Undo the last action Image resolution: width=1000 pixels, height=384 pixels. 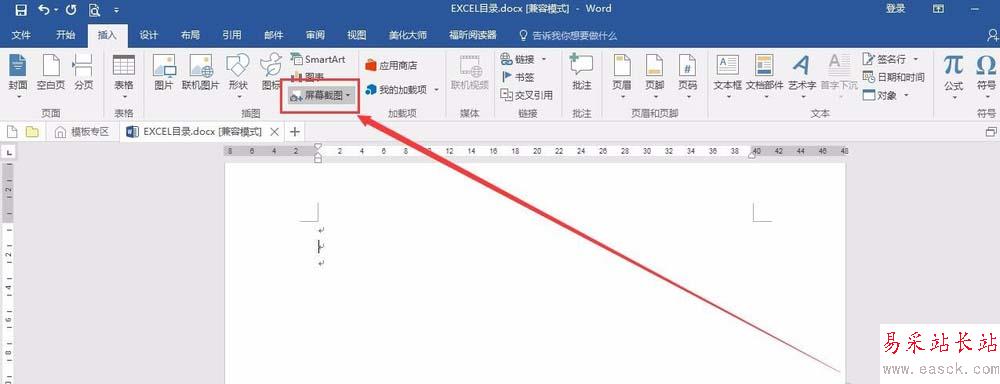(43, 10)
